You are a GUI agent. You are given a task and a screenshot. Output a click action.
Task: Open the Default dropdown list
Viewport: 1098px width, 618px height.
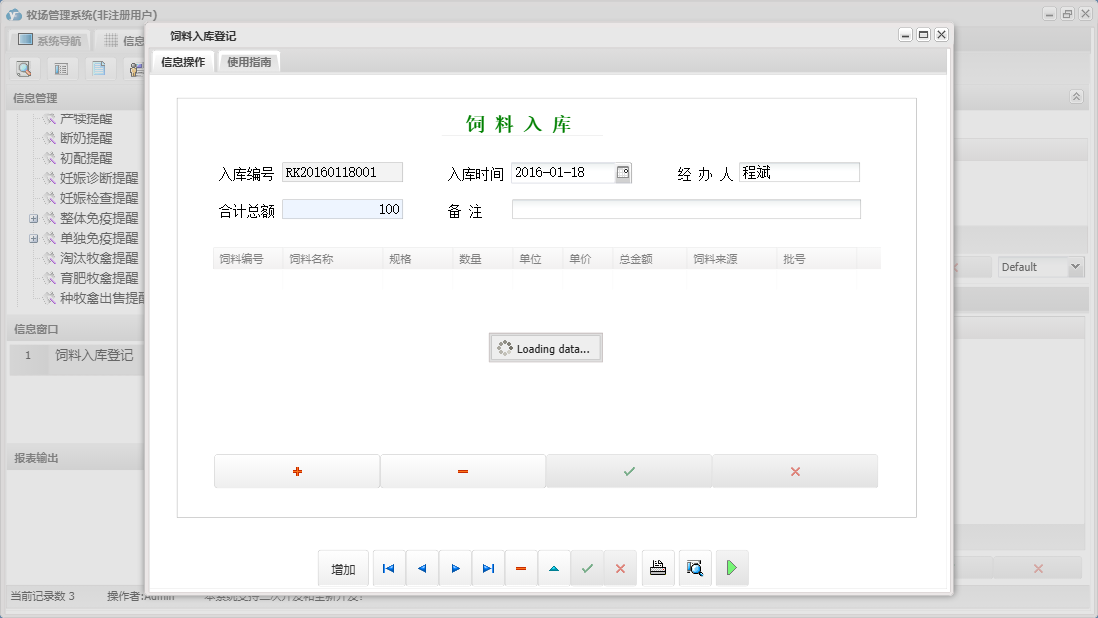1076,267
